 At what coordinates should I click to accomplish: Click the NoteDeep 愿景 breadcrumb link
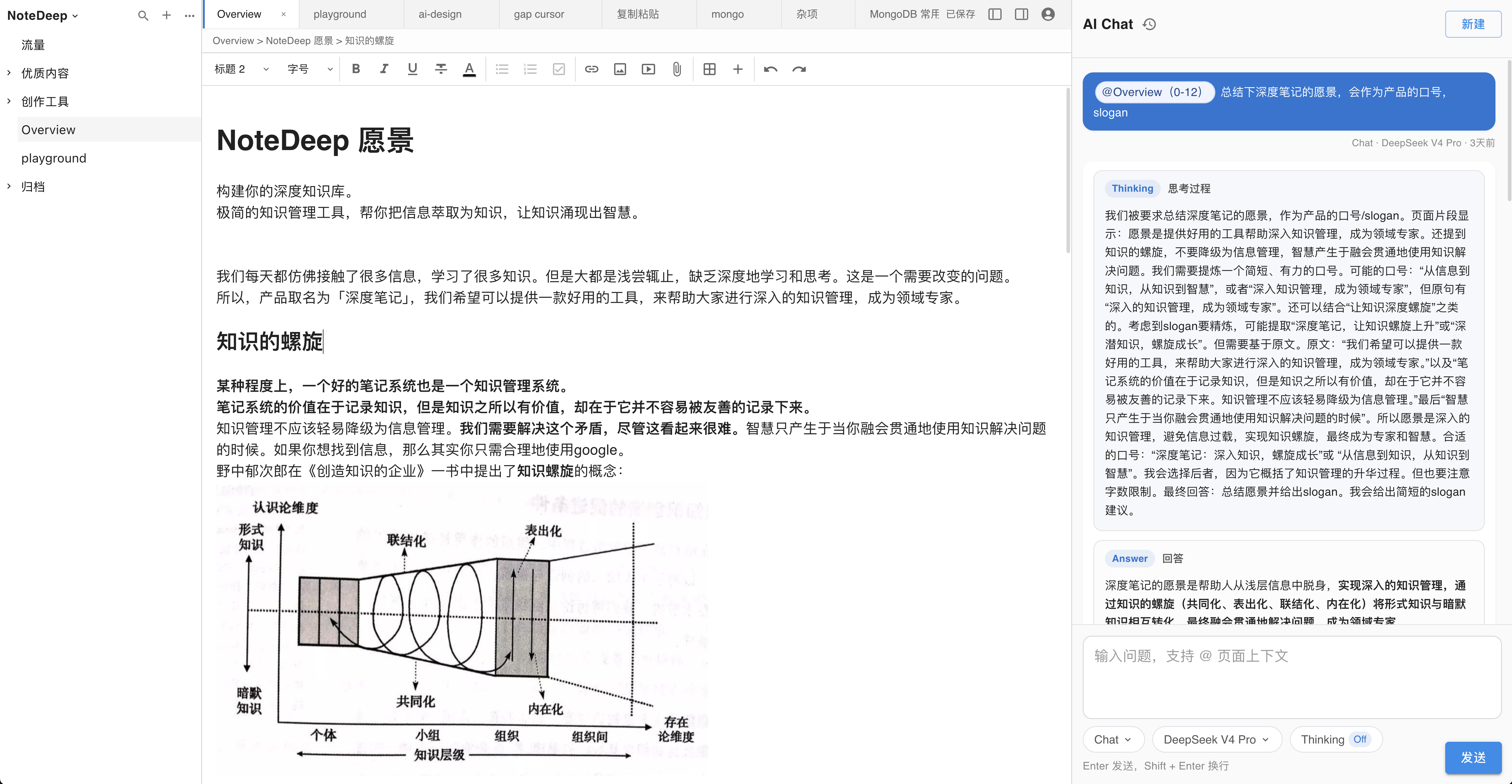click(299, 40)
